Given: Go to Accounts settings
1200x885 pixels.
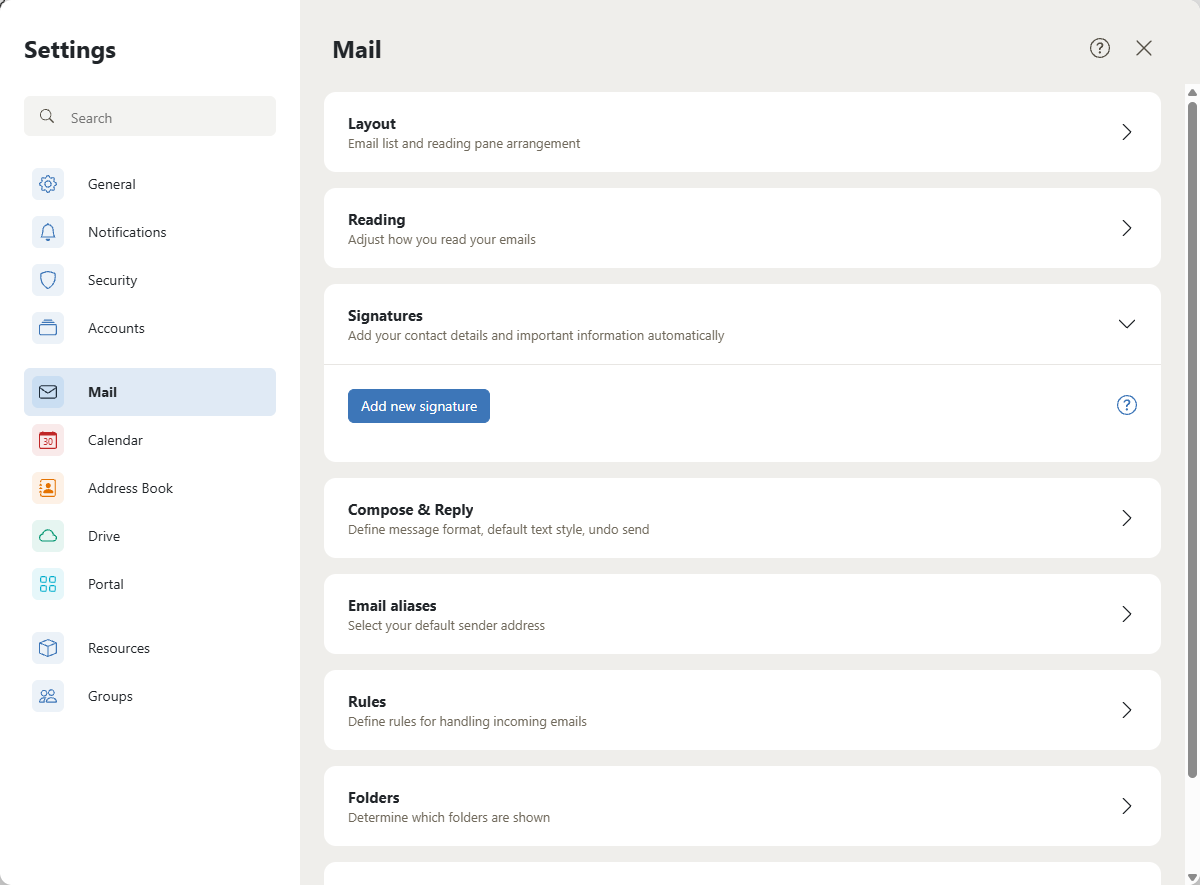Looking at the screenshot, I should click(x=150, y=328).
